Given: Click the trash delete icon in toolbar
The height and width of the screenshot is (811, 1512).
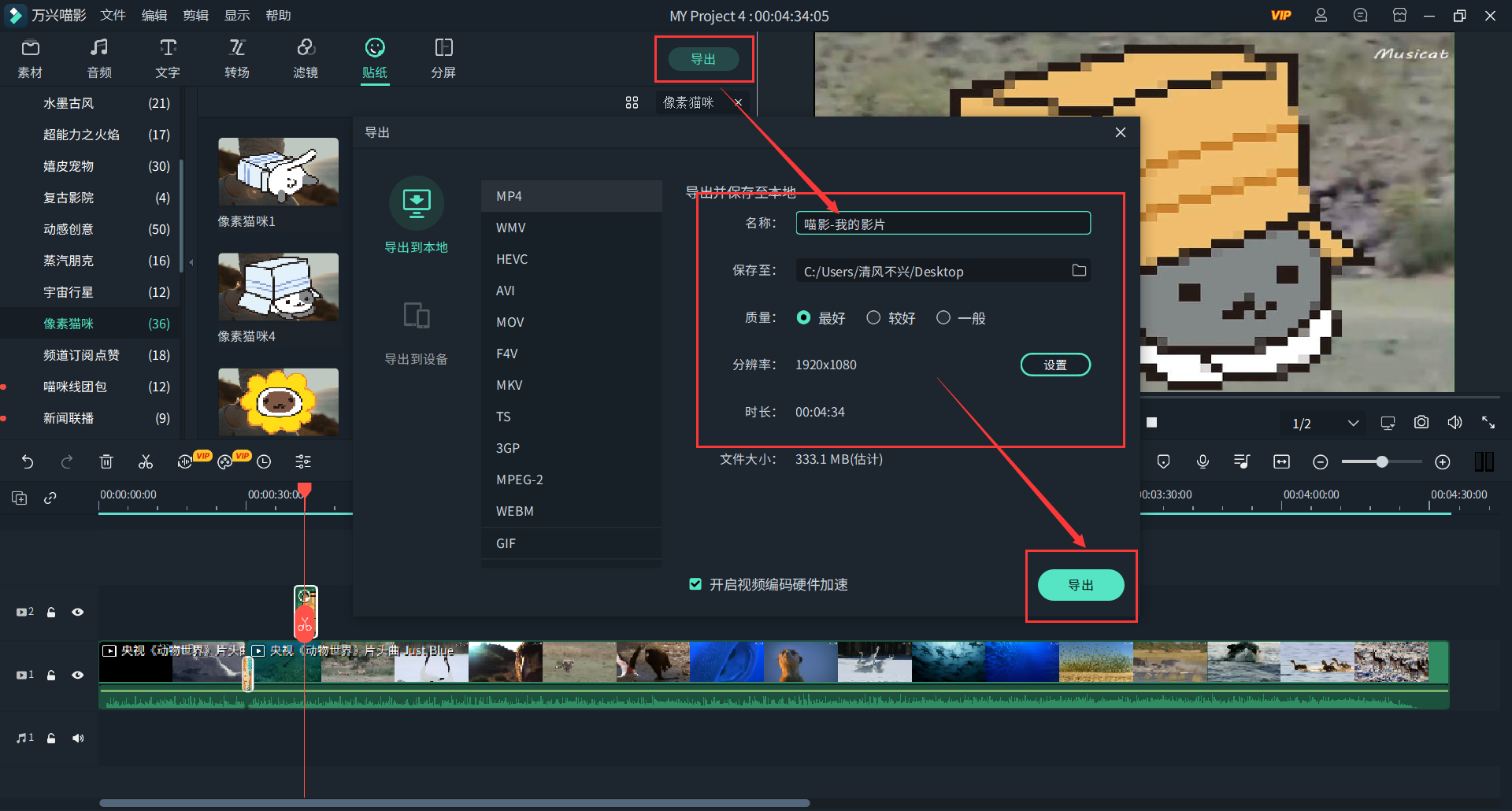Looking at the screenshot, I should pos(106,461).
